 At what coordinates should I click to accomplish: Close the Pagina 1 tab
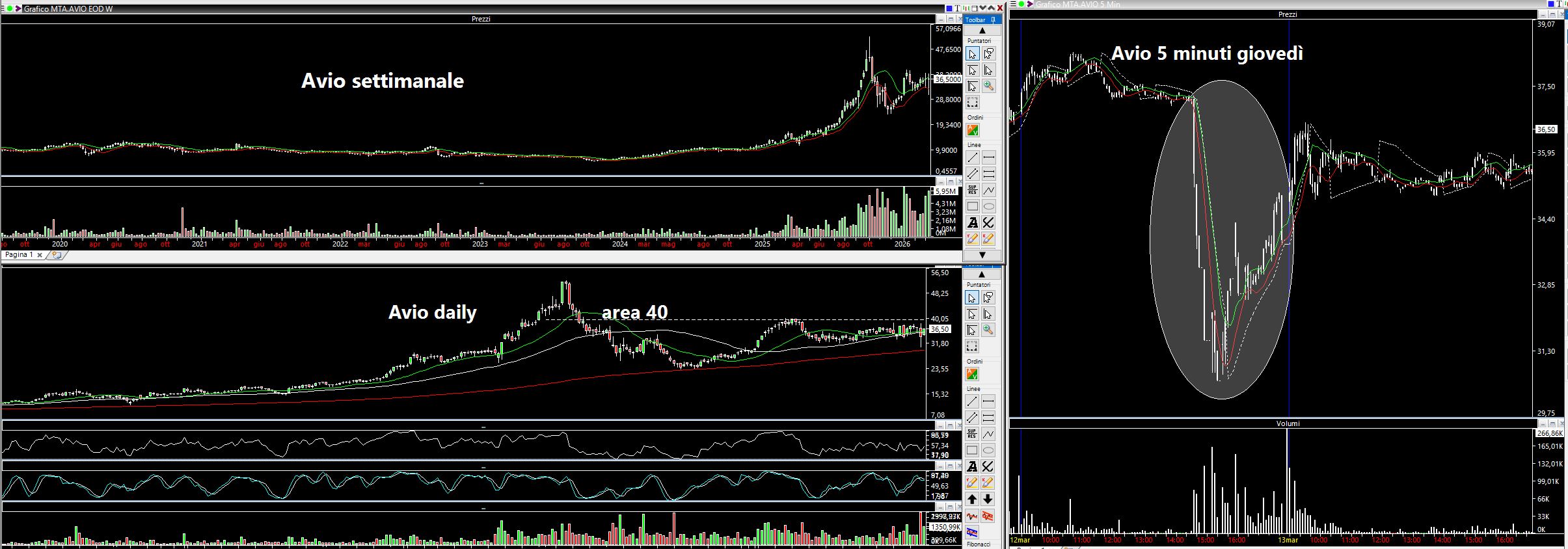click(40, 255)
